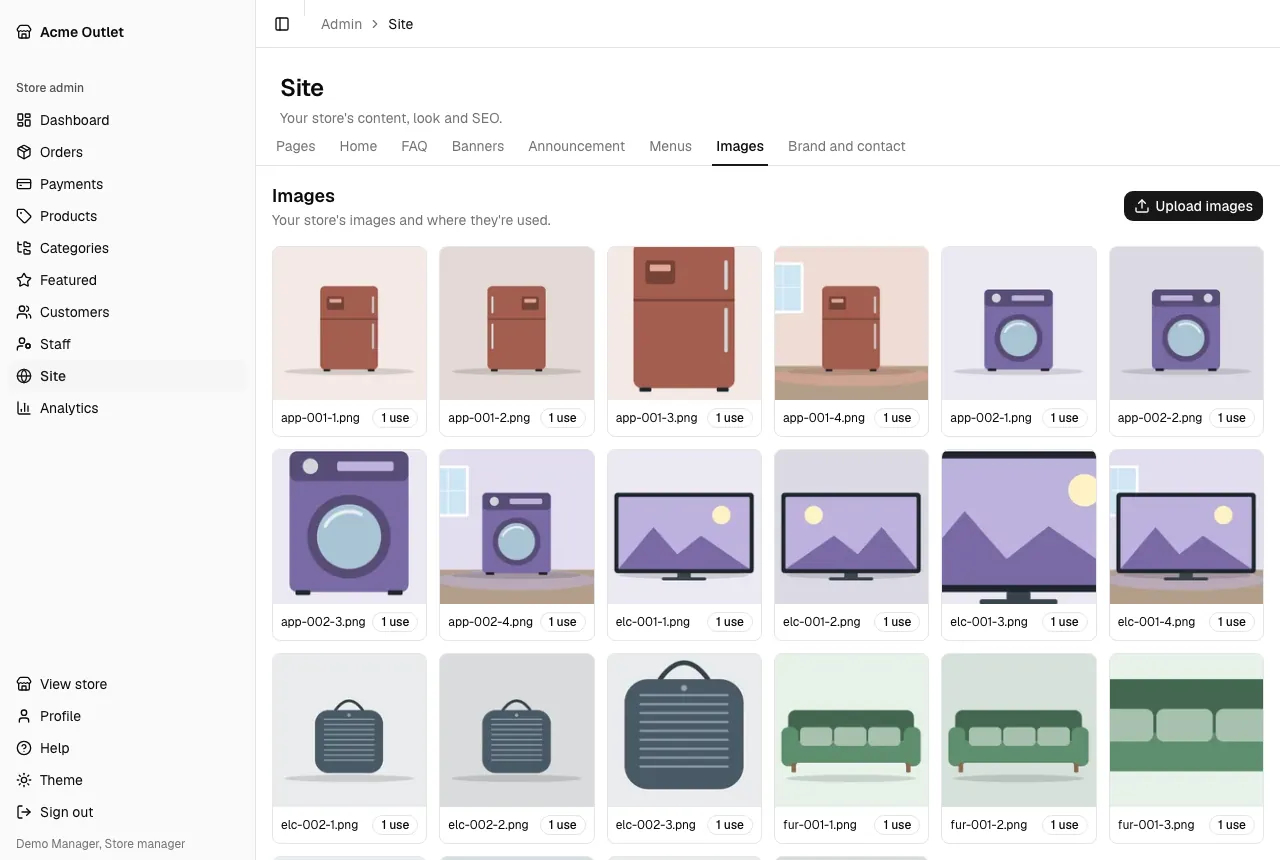Open the Announcement tab
Image resolution: width=1280 pixels, height=860 pixels.
pyautogui.click(x=577, y=146)
